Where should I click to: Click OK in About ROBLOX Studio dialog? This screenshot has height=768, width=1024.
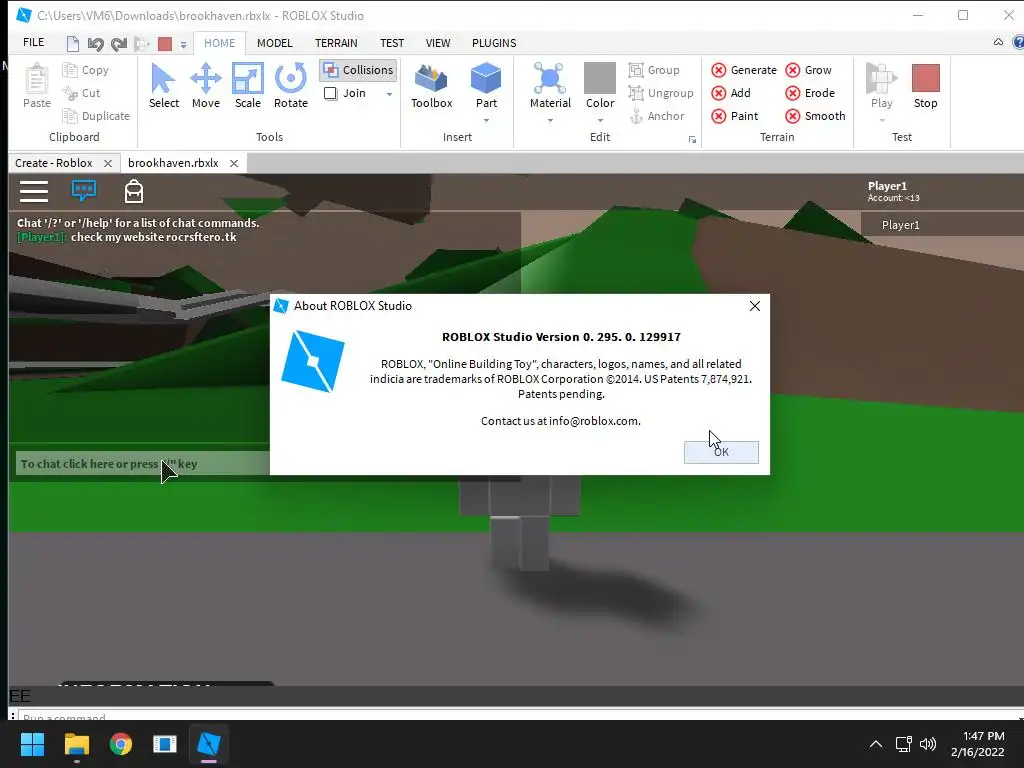(721, 452)
